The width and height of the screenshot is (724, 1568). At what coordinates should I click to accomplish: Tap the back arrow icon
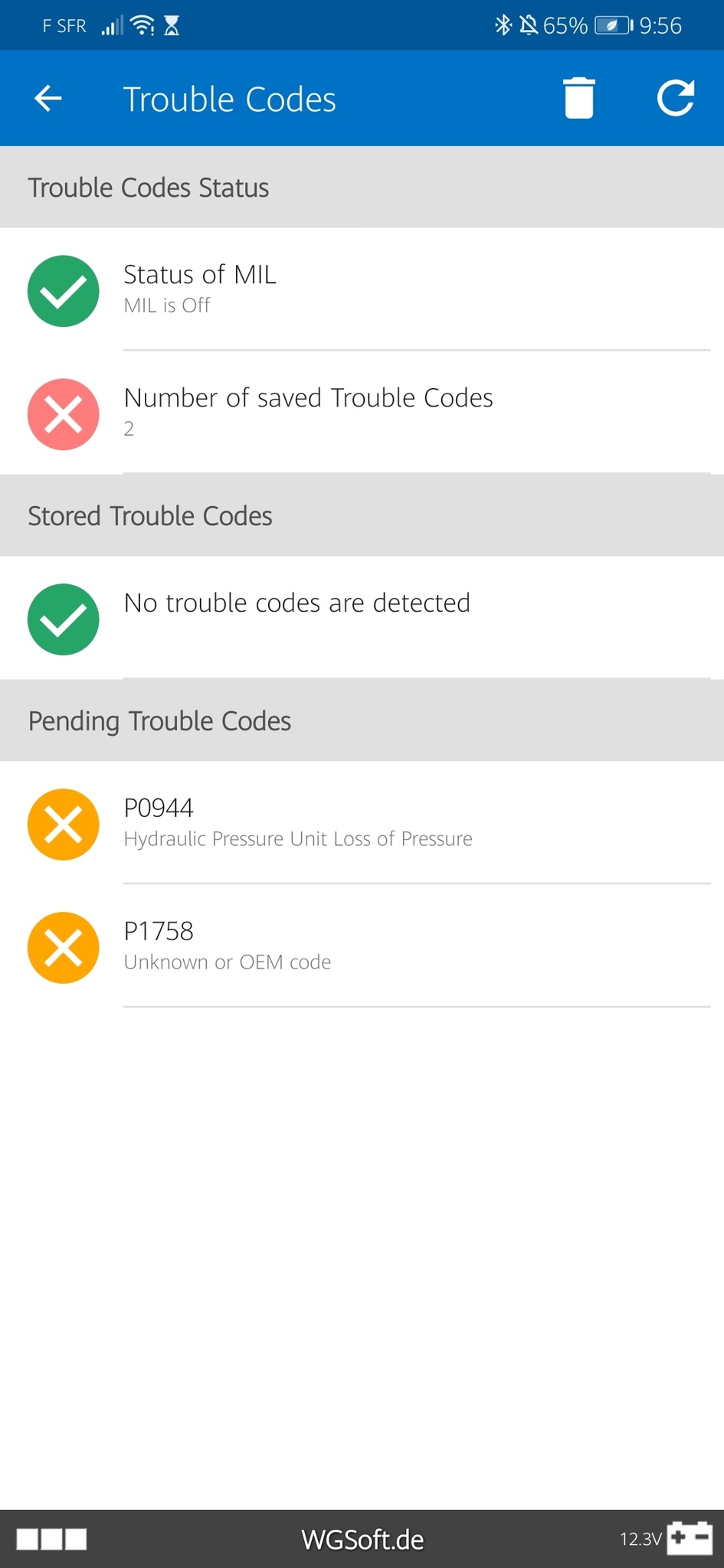[x=48, y=99]
